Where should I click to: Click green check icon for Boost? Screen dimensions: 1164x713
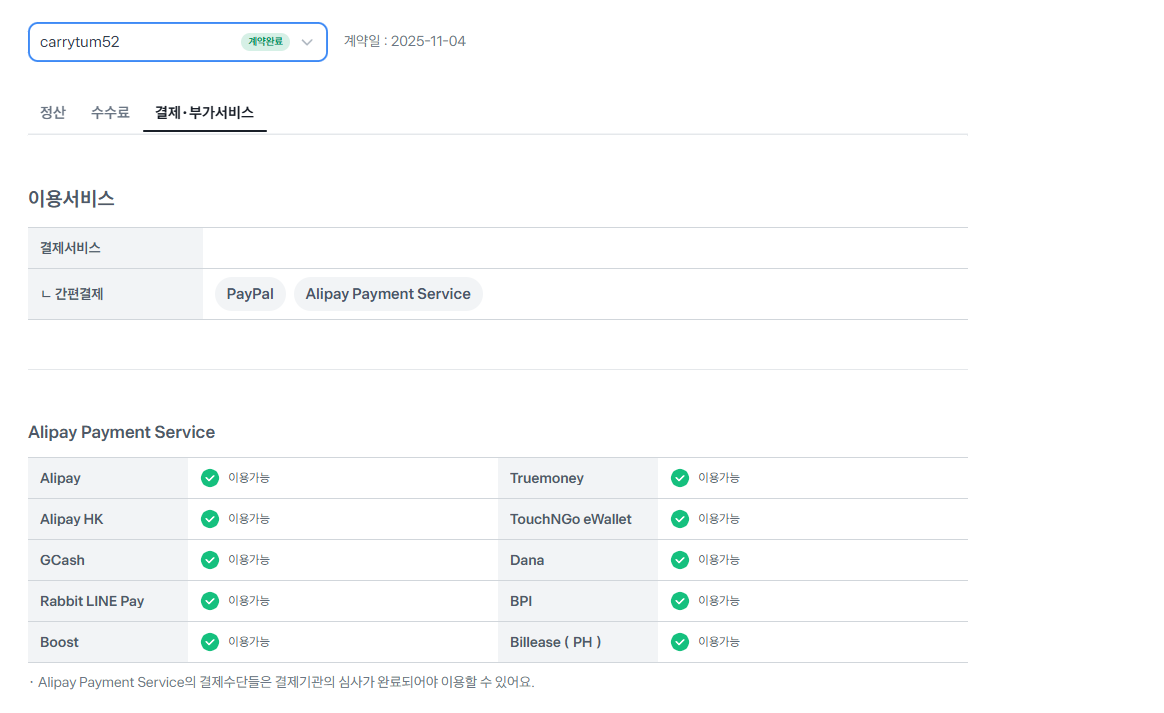pyautogui.click(x=210, y=641)
